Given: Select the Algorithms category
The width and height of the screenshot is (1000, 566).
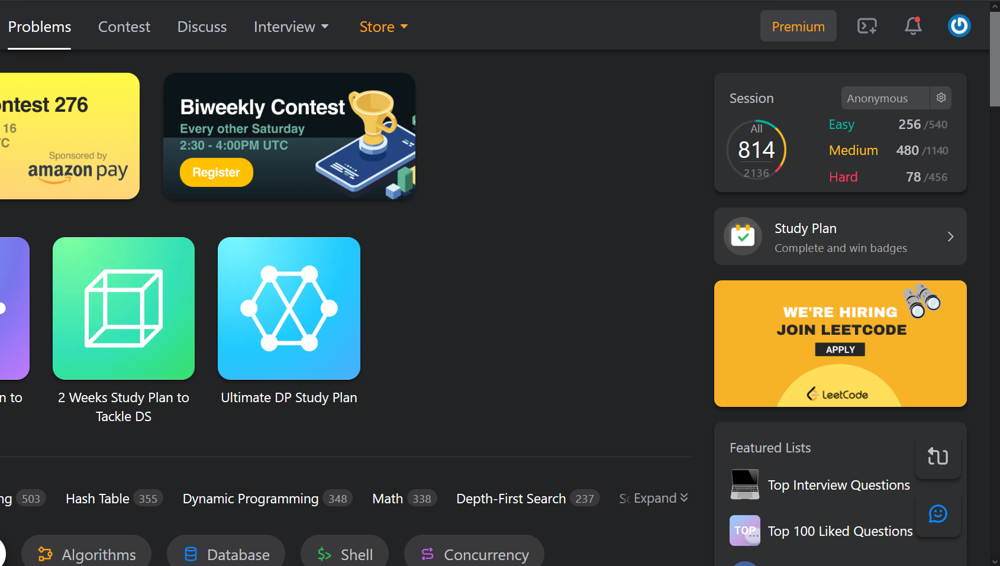Looking at the screenshot, I should point(86,554).
